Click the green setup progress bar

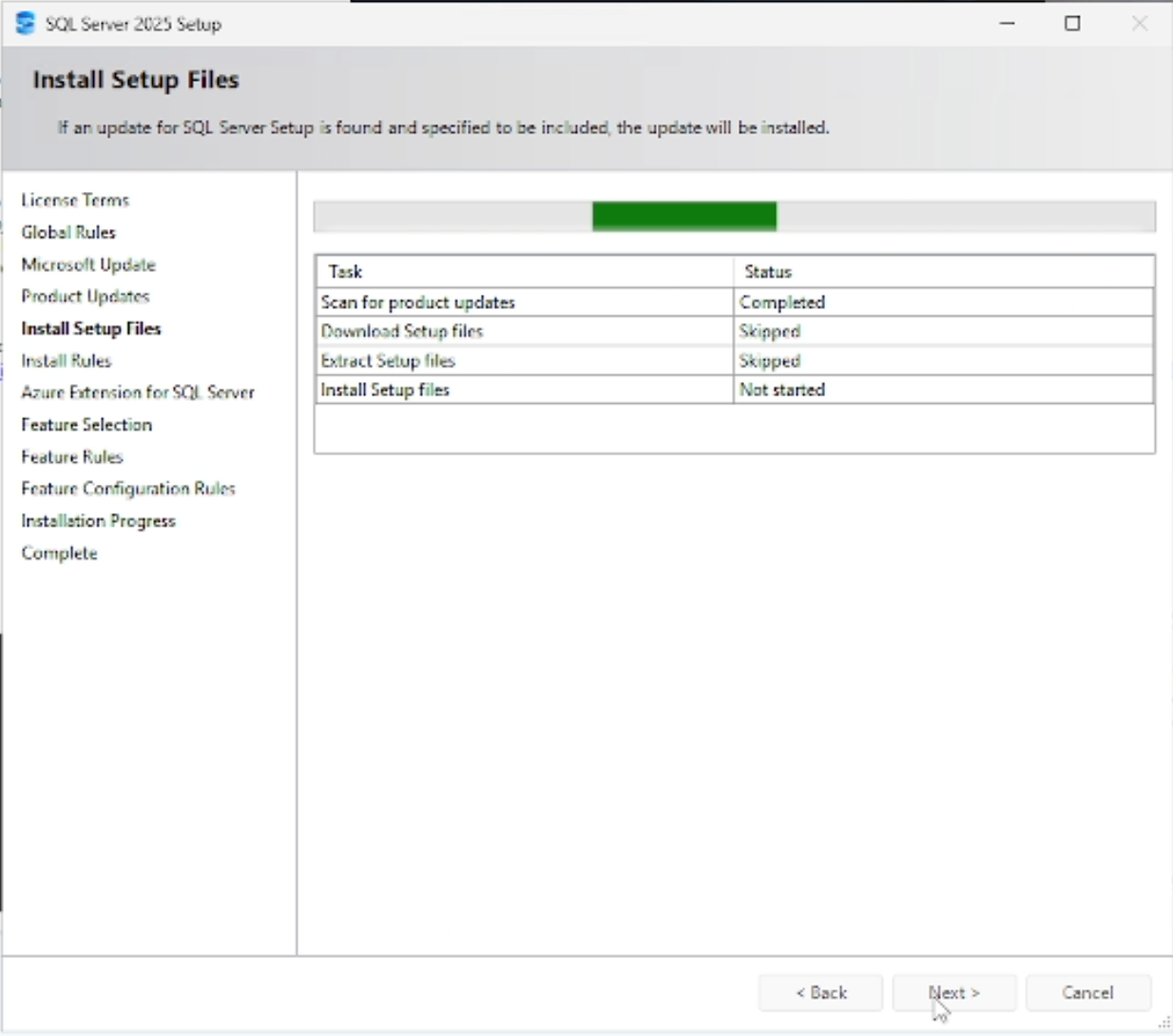click(x=684, y=216)
